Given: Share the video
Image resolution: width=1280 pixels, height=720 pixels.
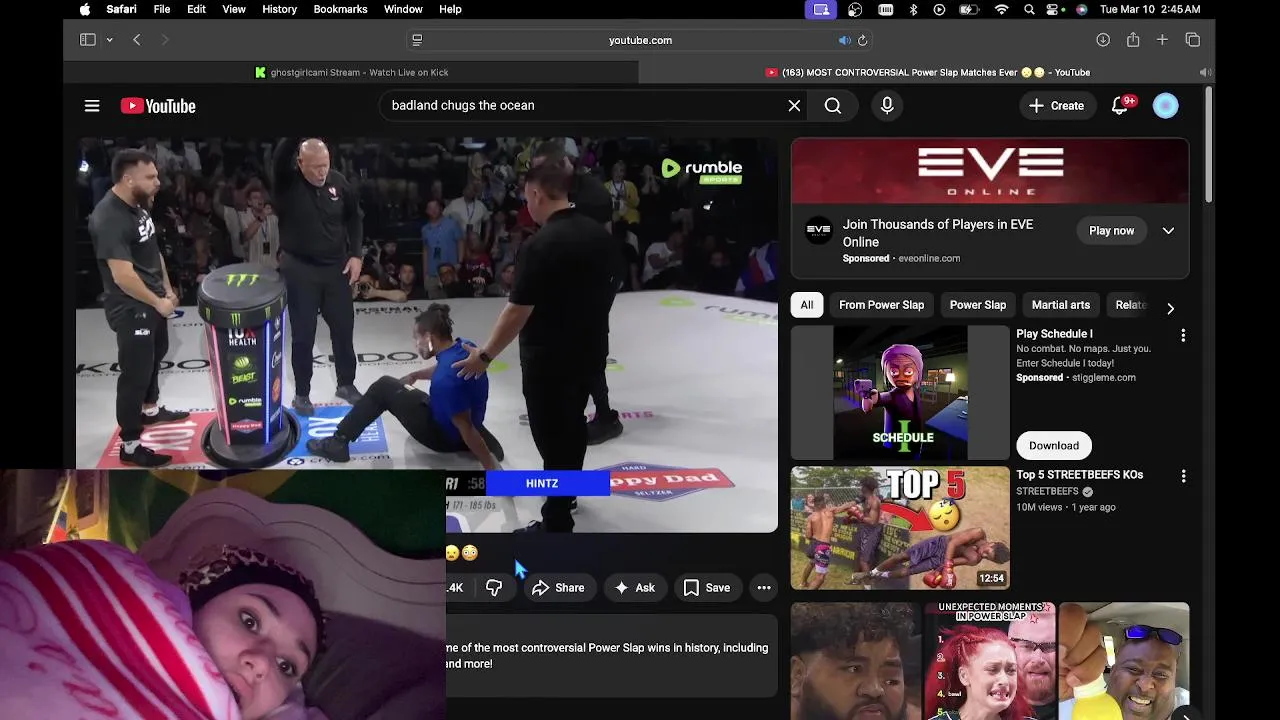Looking at the screenshot, I should [559, 588].
